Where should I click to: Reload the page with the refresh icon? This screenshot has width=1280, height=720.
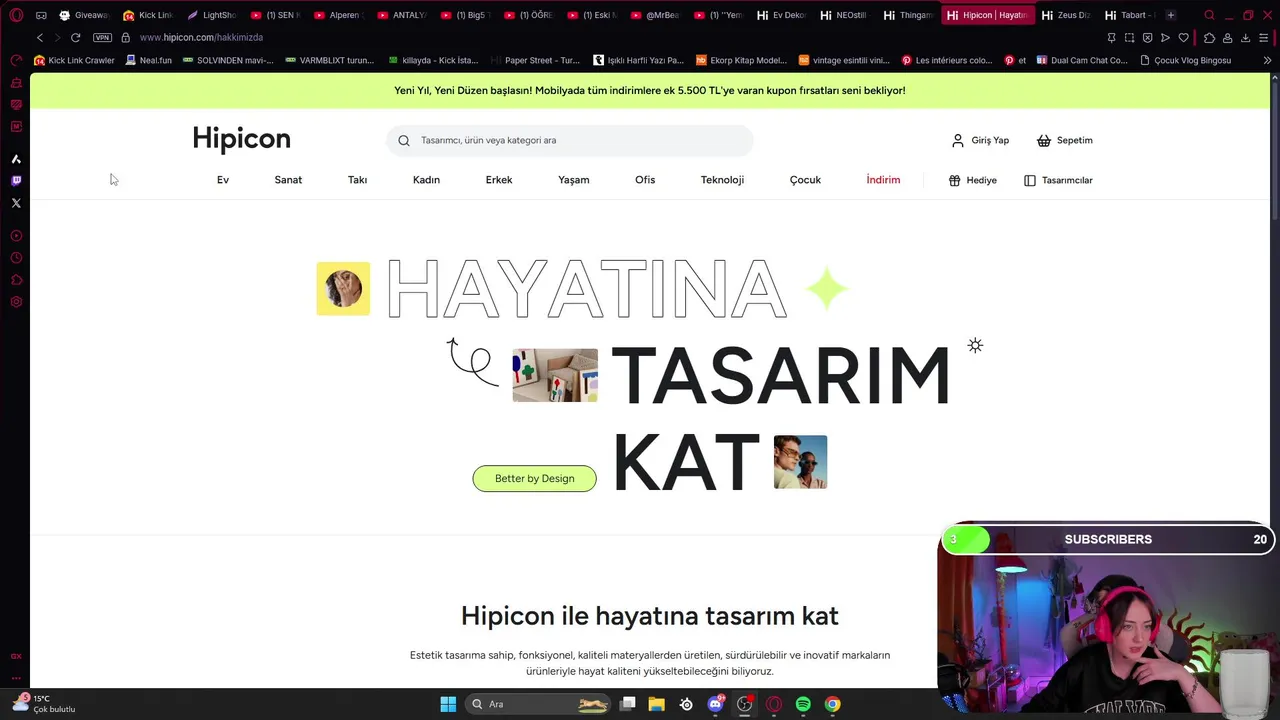pos(75,37)
